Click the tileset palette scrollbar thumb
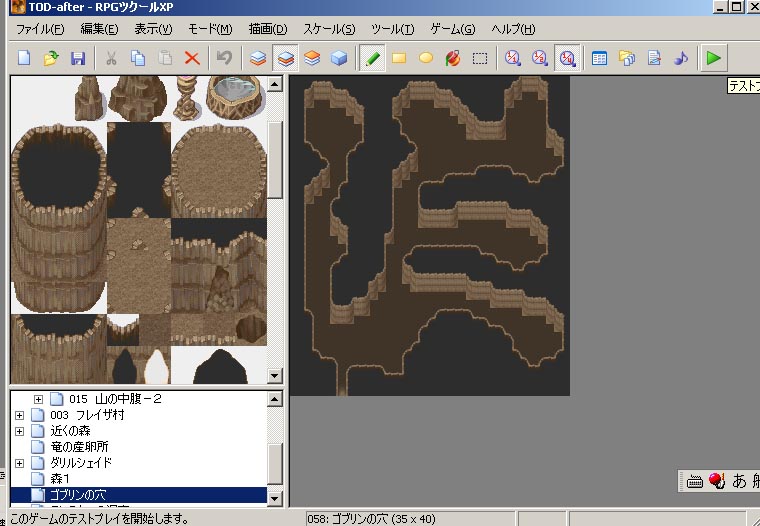Screen dimensions: 760x526 275,160
